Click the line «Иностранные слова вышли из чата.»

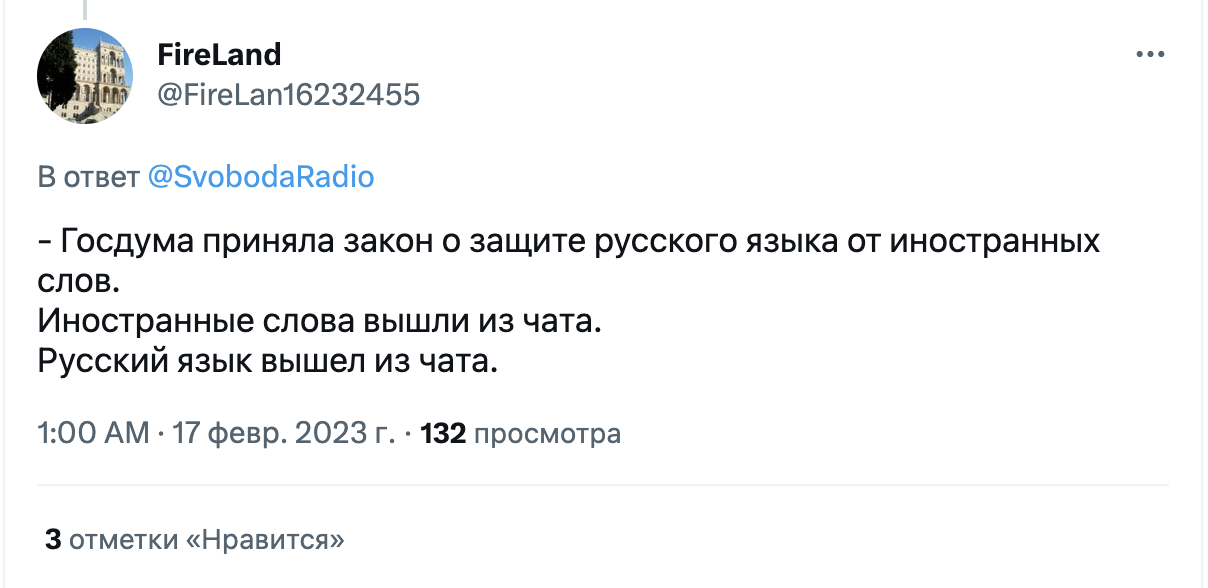[322, 322]
